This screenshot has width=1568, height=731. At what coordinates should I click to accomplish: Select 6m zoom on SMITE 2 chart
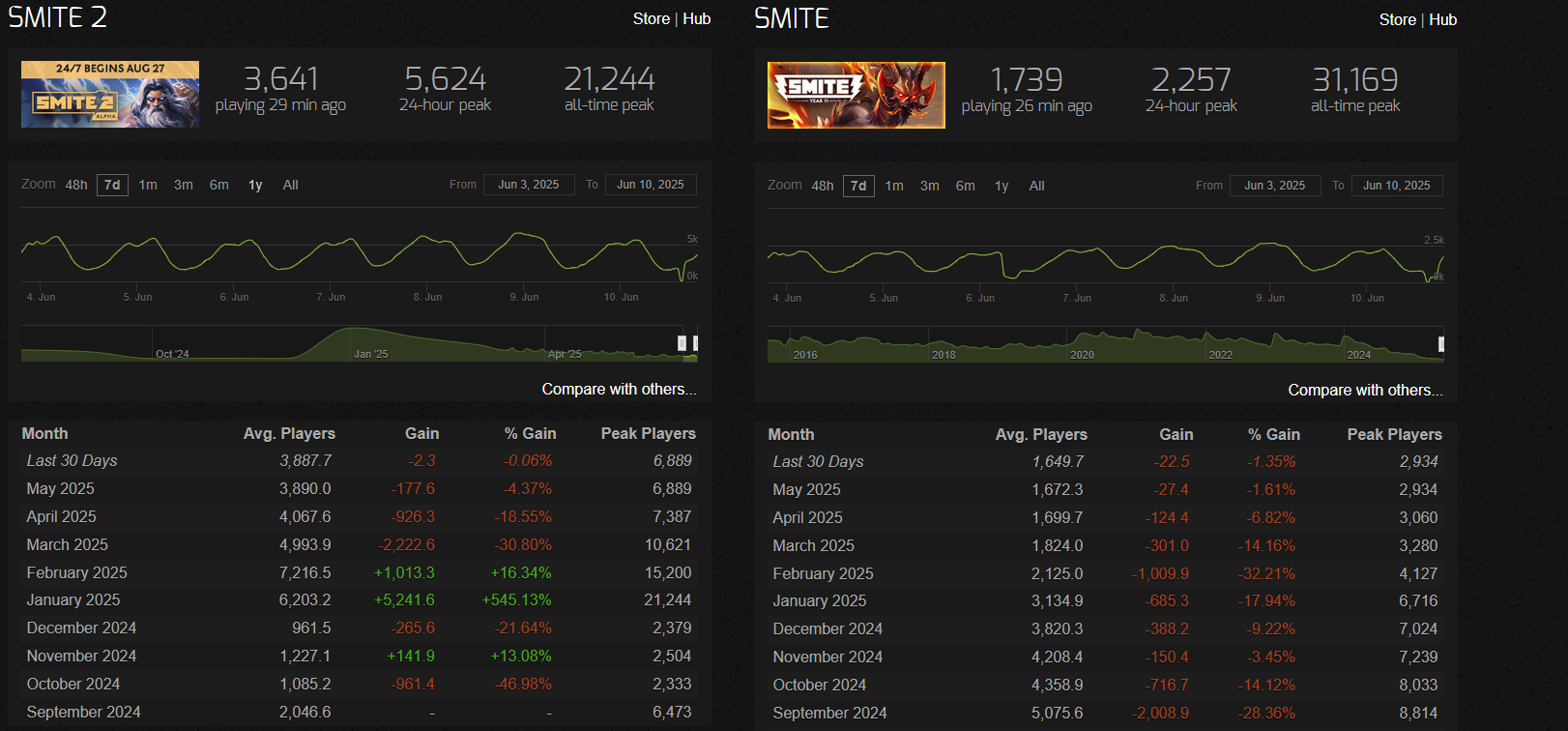[219, 185]
